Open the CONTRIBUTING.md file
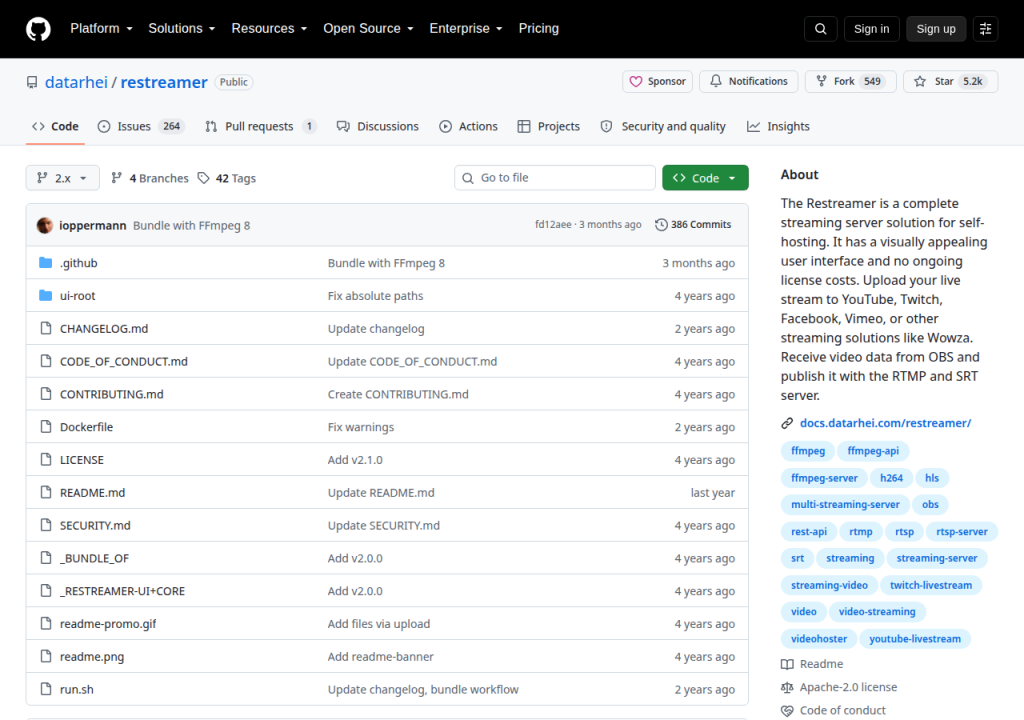 112,394
